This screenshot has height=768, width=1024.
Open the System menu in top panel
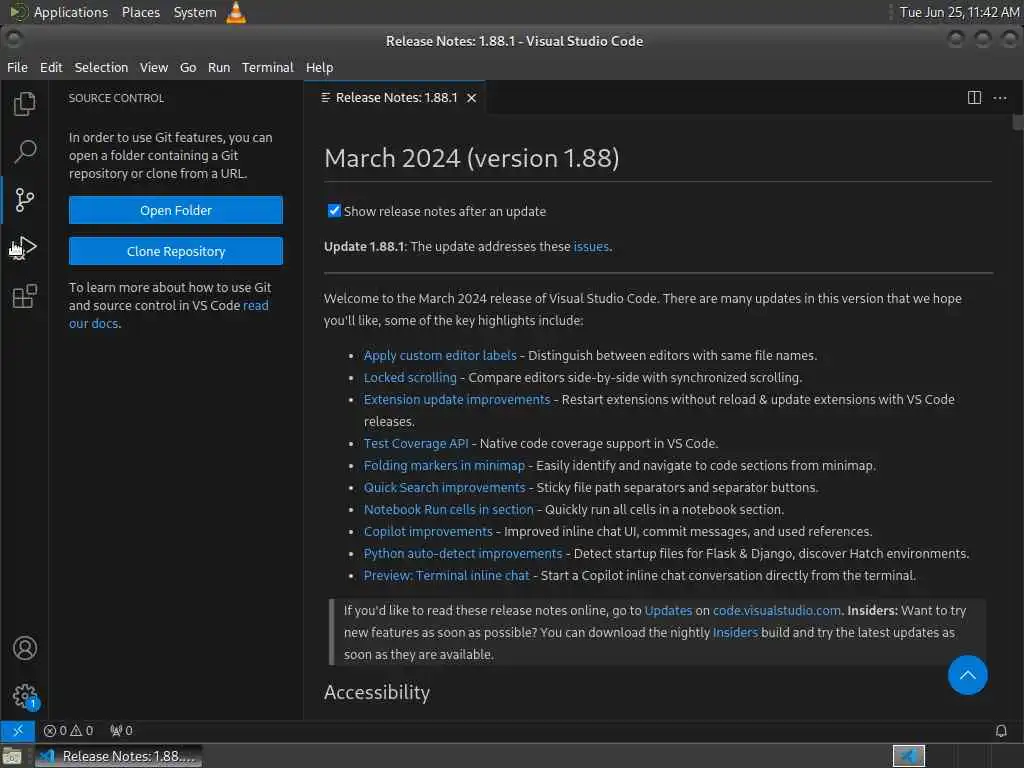point(195,12)
